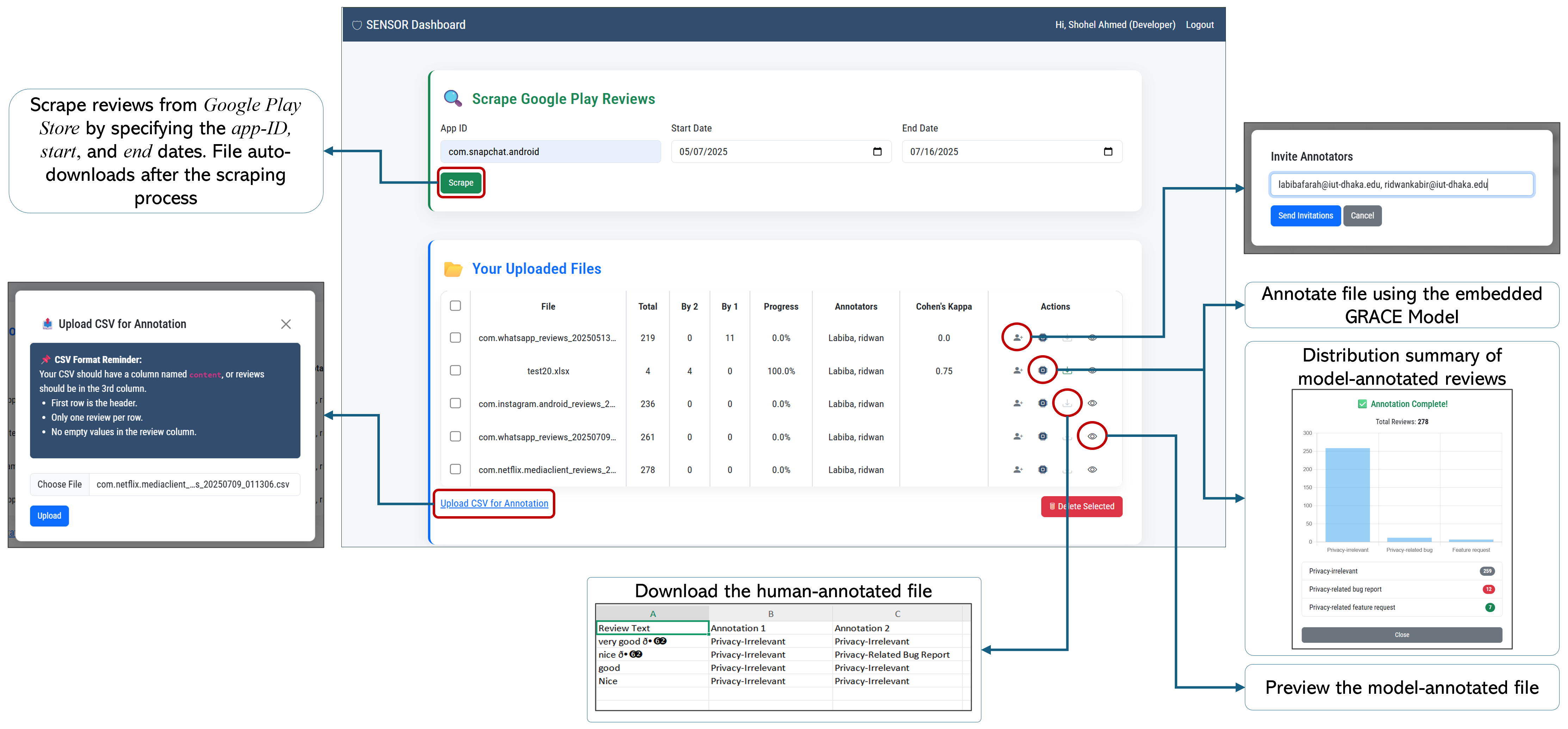Click Logout in the top bar
The height and width of the screenshot is (729, 1568).
(x=1199, y=25)
